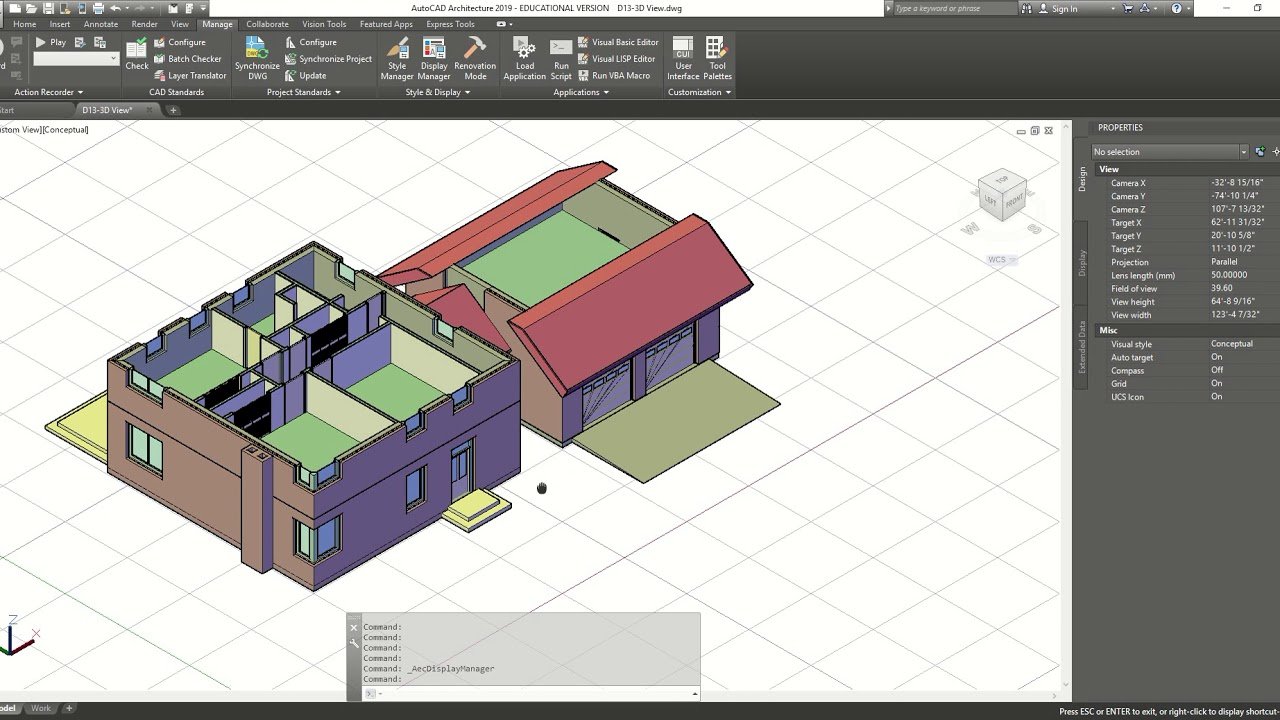1280x720 pixels.
Task: Open Batch Checker
Action: click(x=187, y=59)
